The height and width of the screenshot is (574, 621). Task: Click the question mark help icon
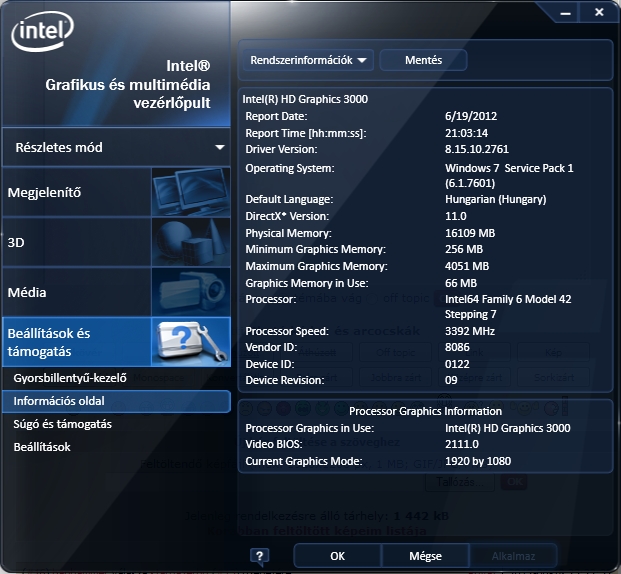click(x=259, y=556)
